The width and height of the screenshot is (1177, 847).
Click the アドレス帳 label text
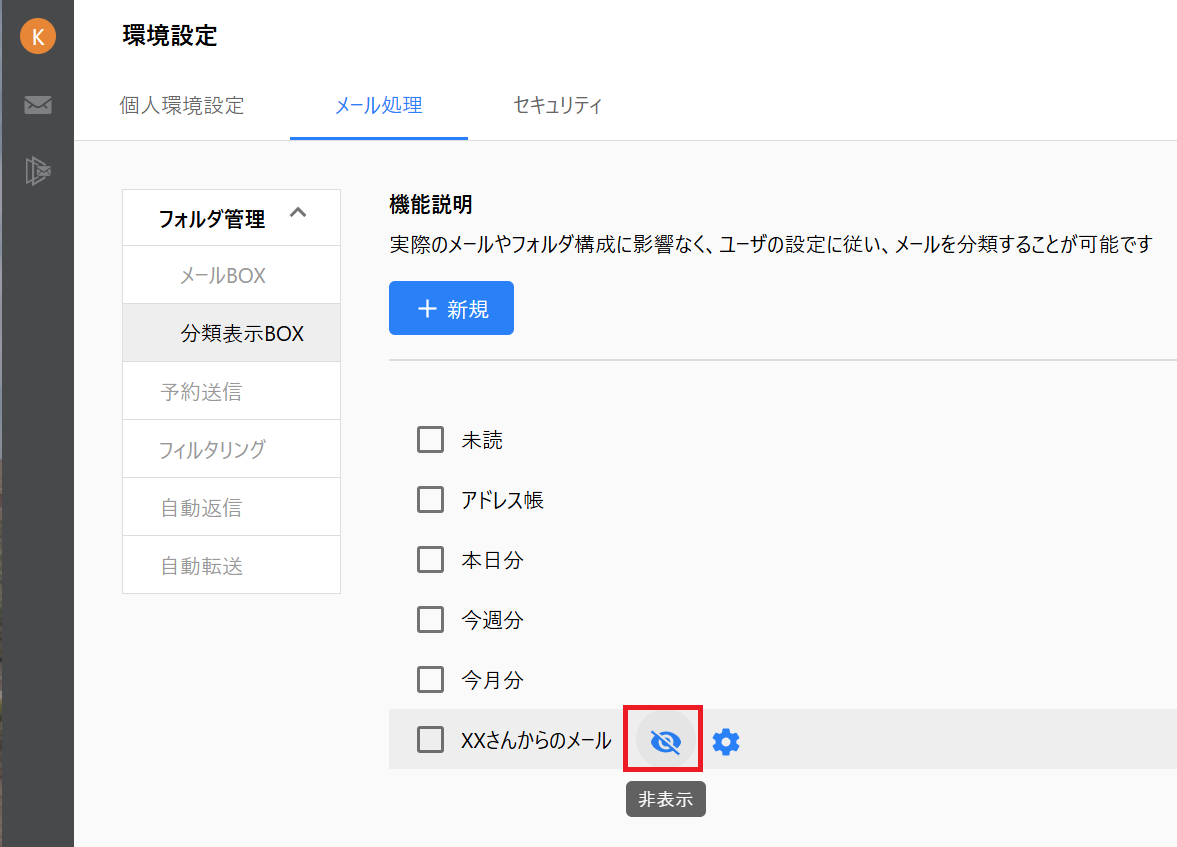(x=502, y=500)
